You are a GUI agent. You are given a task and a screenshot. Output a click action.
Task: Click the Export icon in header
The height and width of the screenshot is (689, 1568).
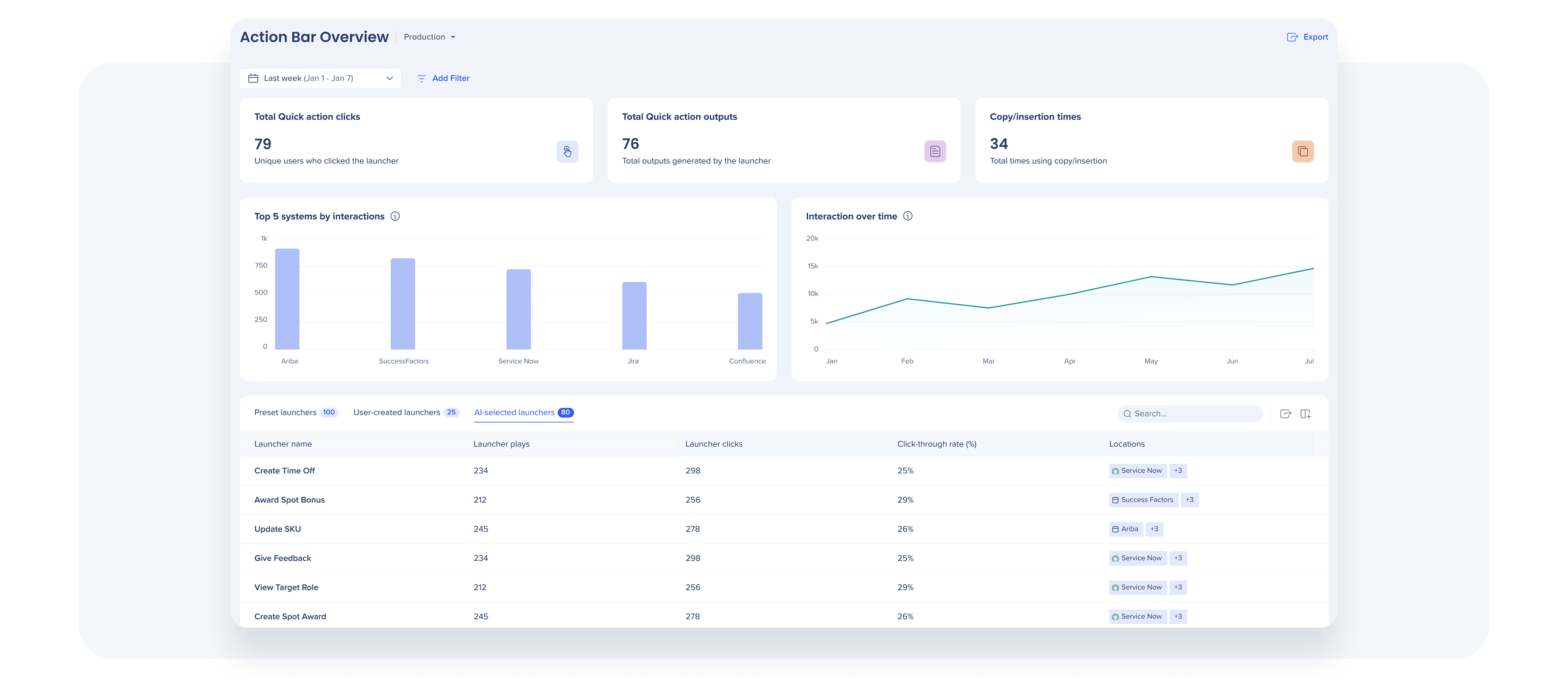[1292, 37]
